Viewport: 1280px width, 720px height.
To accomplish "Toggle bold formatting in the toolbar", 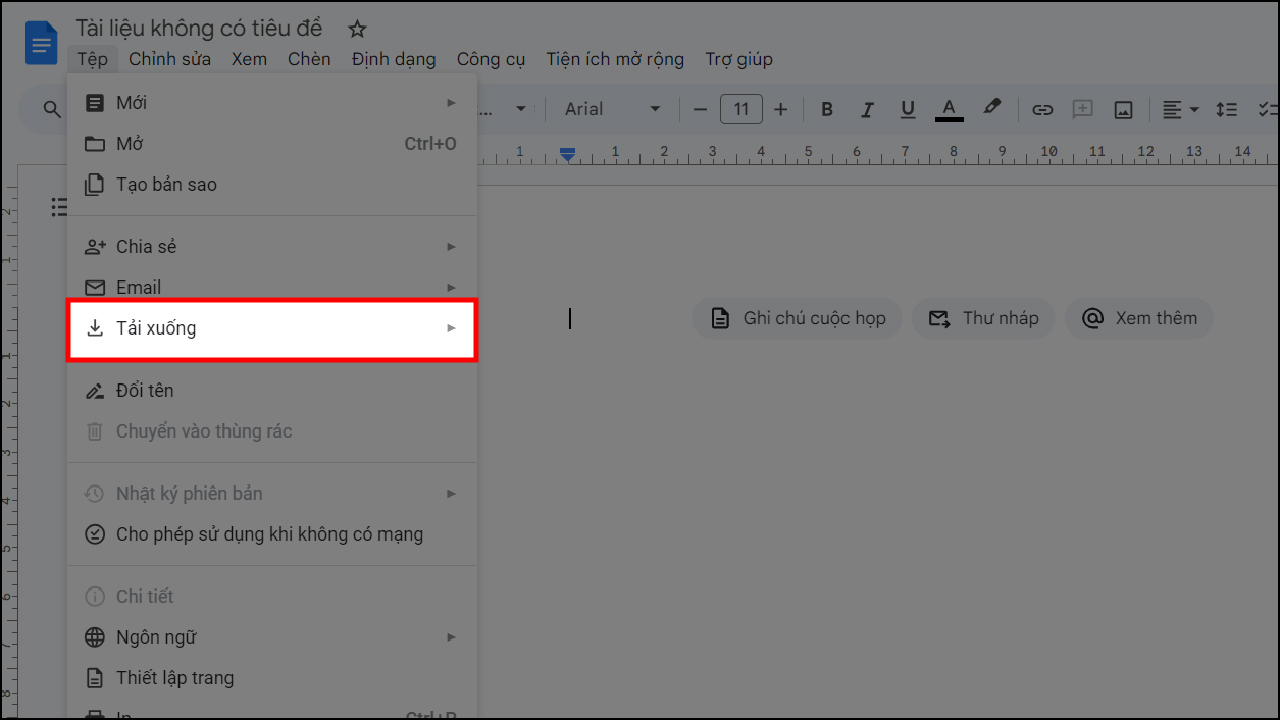I will pos(827,109).
